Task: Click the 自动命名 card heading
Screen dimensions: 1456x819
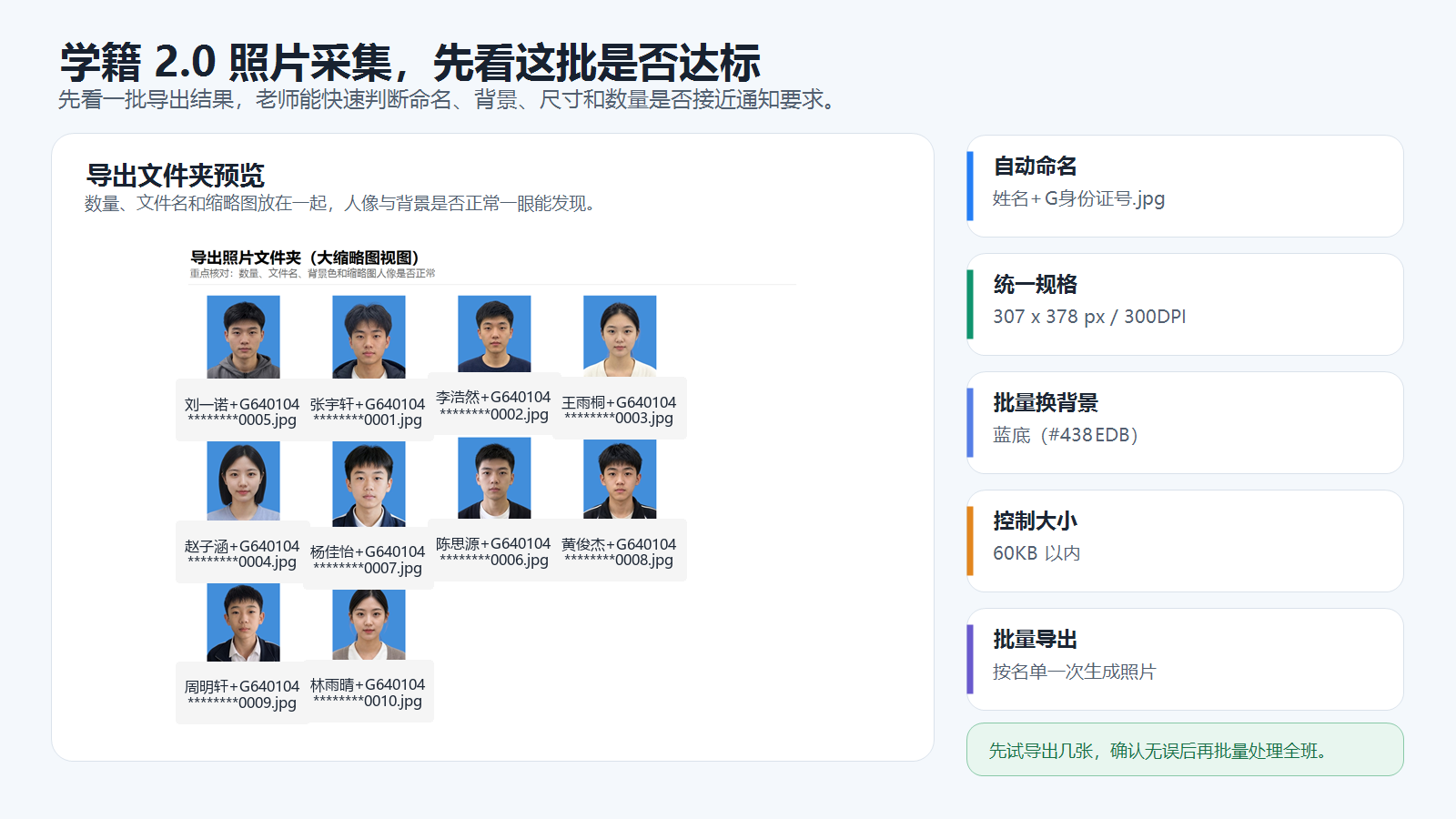Action: pyautogui.click(x=1035, y=166)
